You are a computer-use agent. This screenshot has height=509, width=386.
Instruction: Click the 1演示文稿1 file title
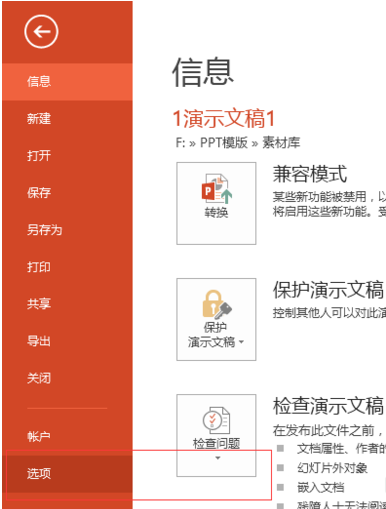(224, 119)
